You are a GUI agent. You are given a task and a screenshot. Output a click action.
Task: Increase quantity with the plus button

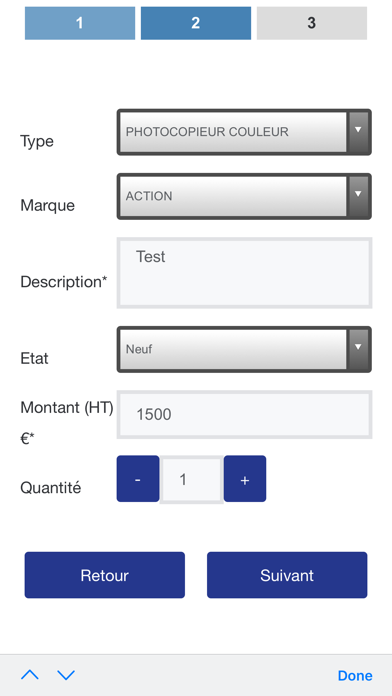pyautogui.click(x=245, y=478)
